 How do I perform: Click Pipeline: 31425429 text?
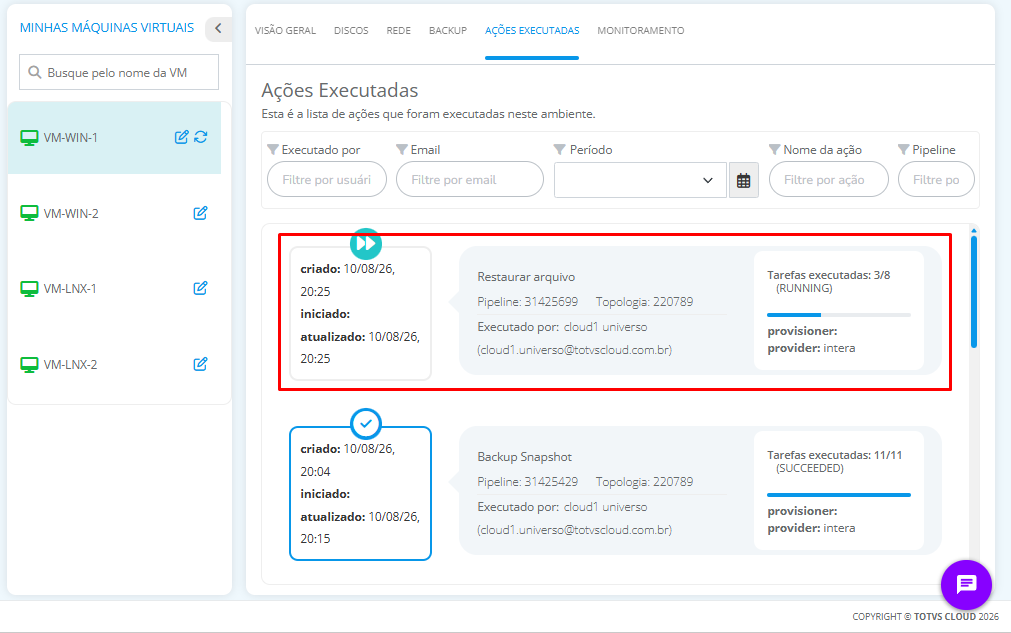coord(527,482)
